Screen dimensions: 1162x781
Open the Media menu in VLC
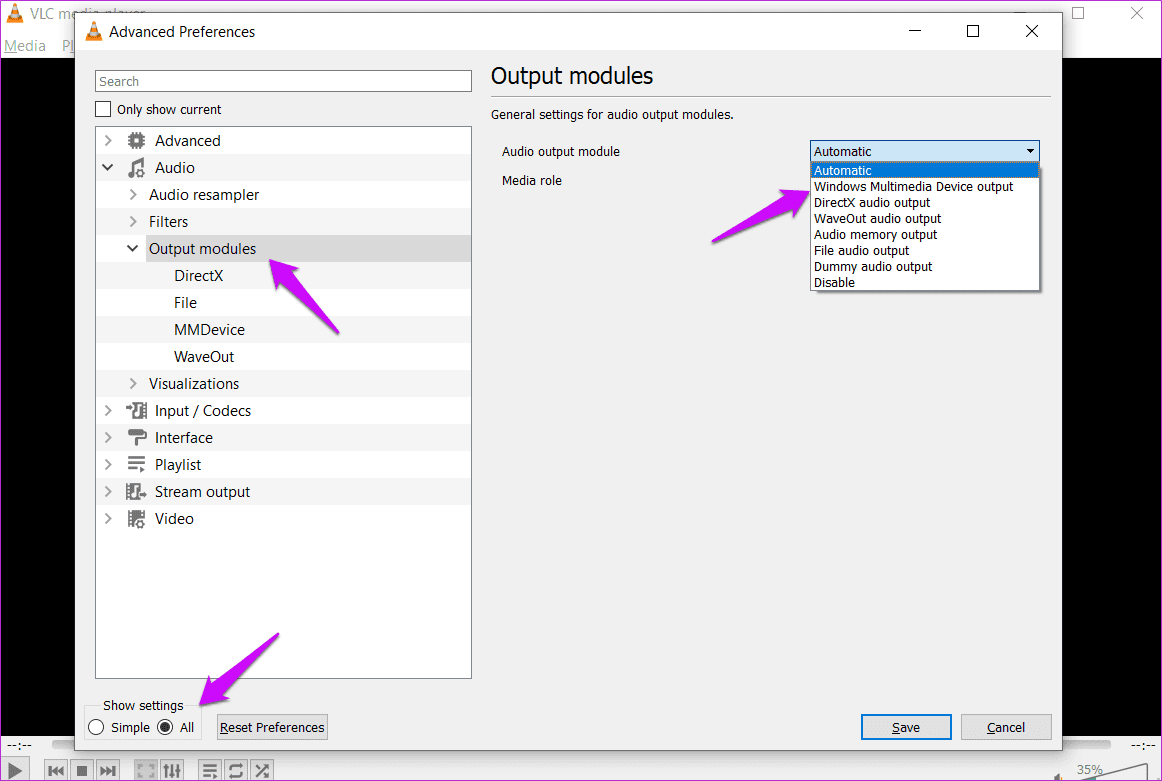24,46
